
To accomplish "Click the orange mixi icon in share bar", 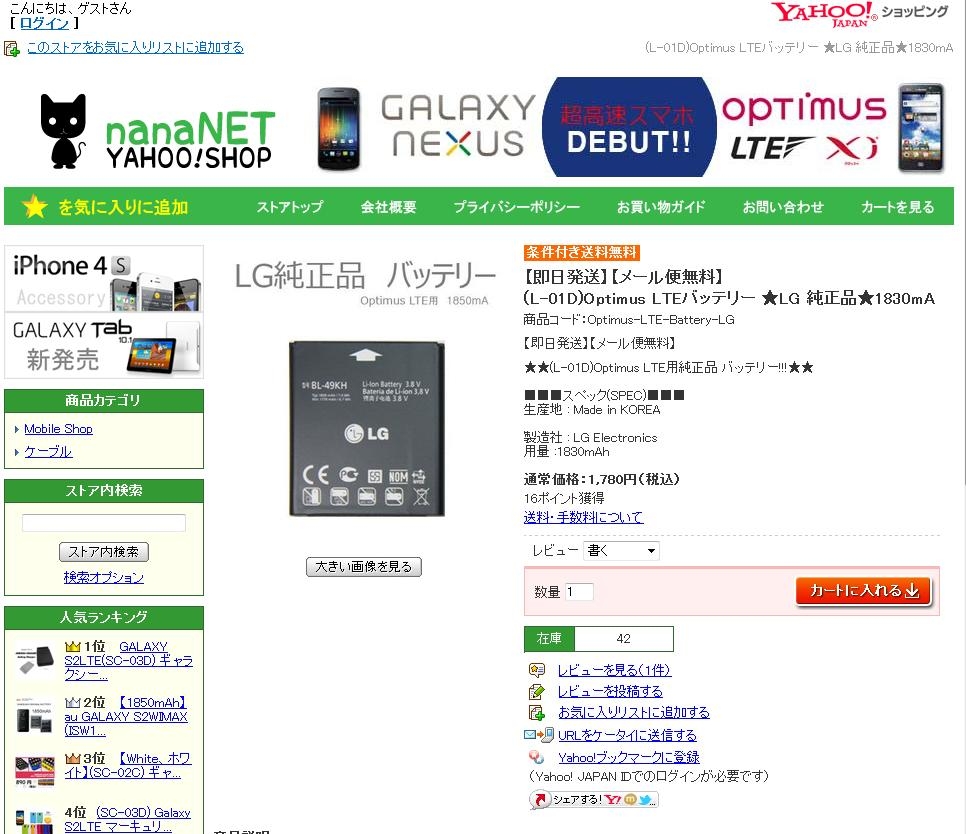I will 630,800.
